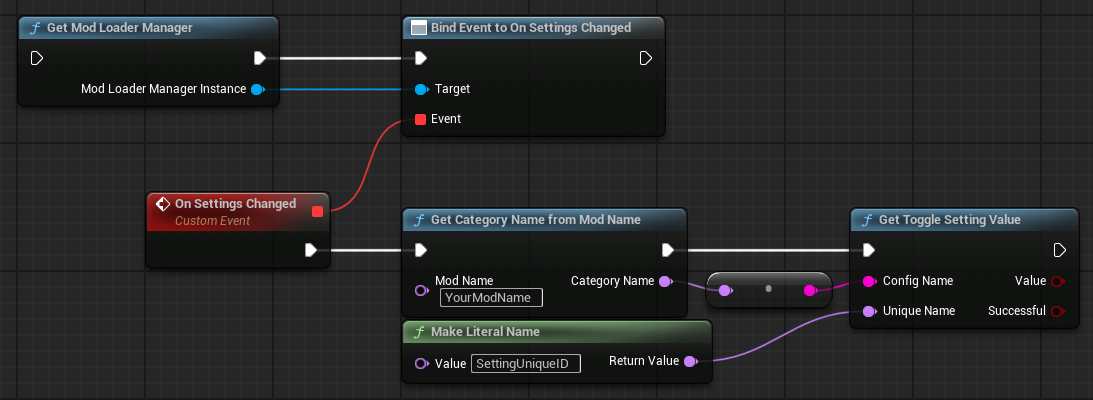Click input exec pin of Bind Event node
1093x400 pixels.
420,58
